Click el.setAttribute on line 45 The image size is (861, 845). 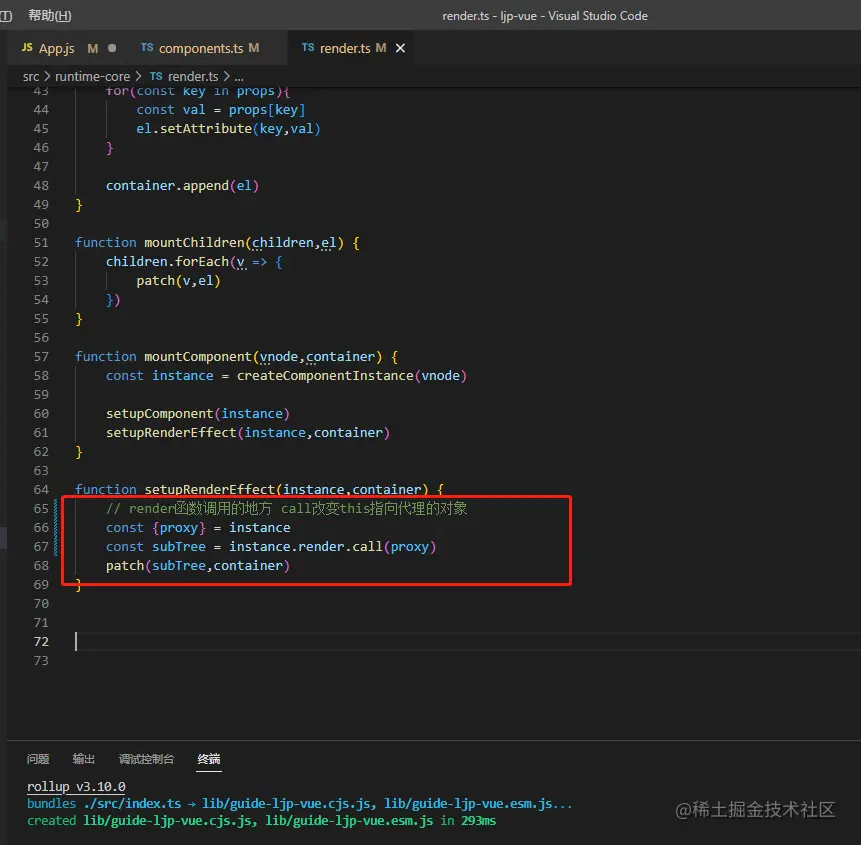click(194, 128)
